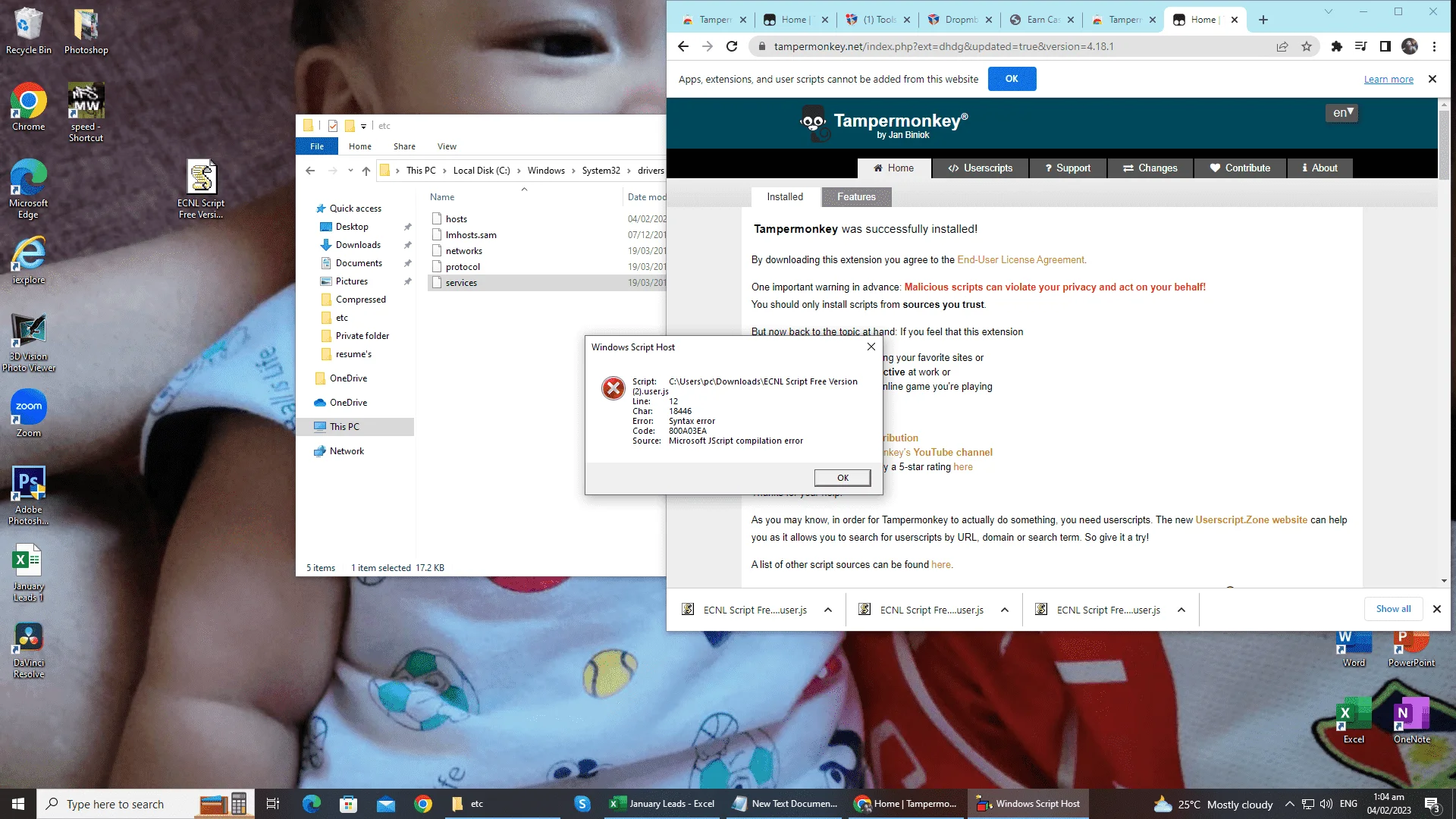Viewport: 1456px width, 819px height.
Task: Click Show all downloads
Action: (1393, 609)
